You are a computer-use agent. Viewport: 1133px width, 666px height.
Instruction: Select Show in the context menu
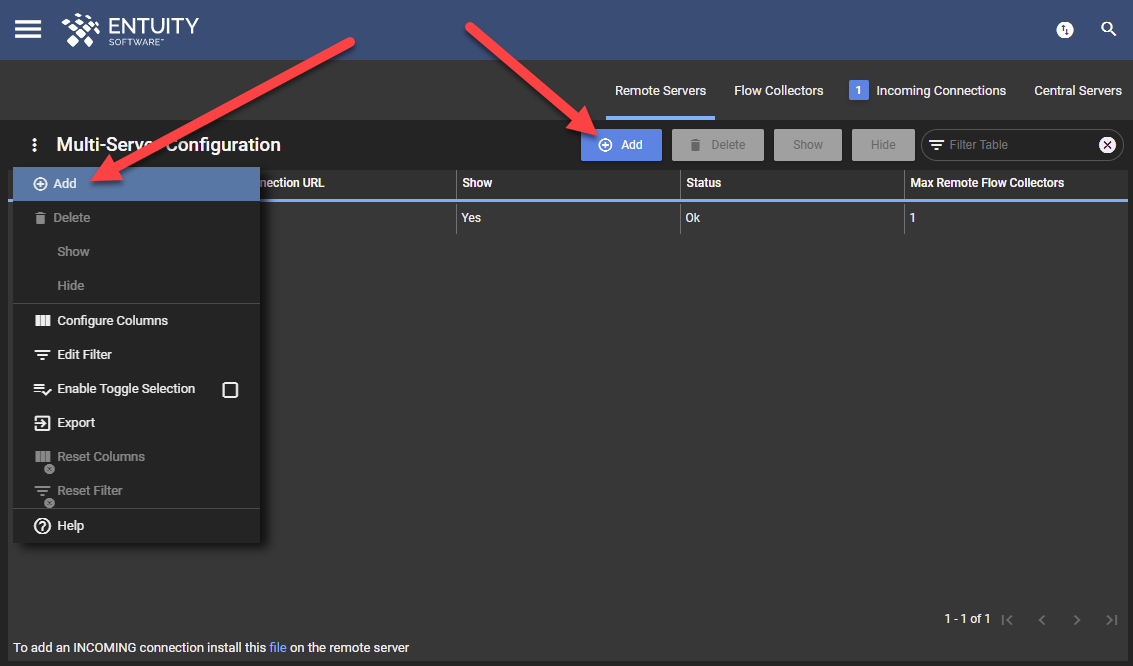pos(137,251)
